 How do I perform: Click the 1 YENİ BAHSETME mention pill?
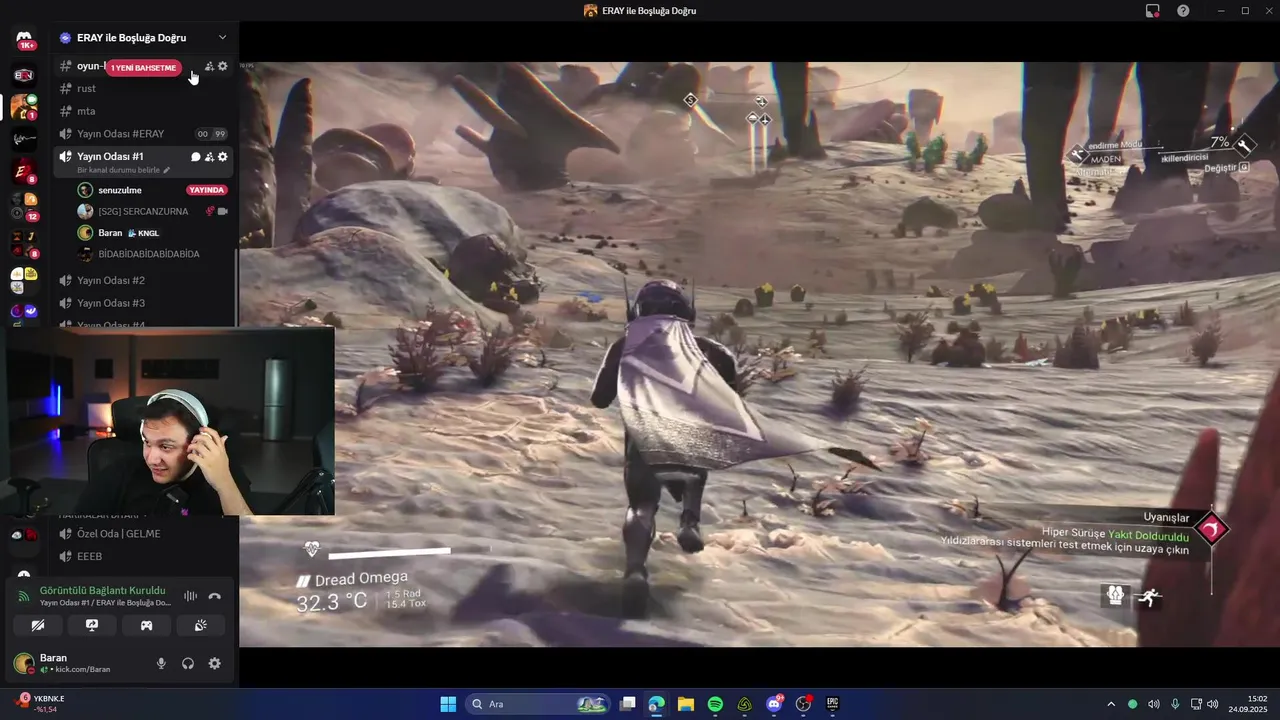(x=144, y=68)
